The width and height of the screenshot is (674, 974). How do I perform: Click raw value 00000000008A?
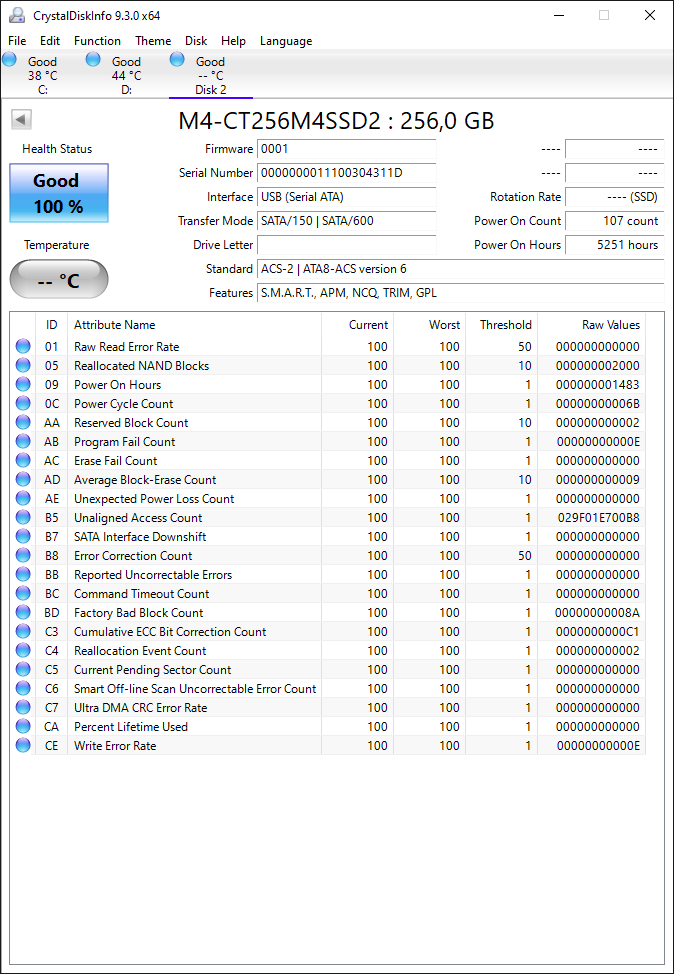point(598,612)
